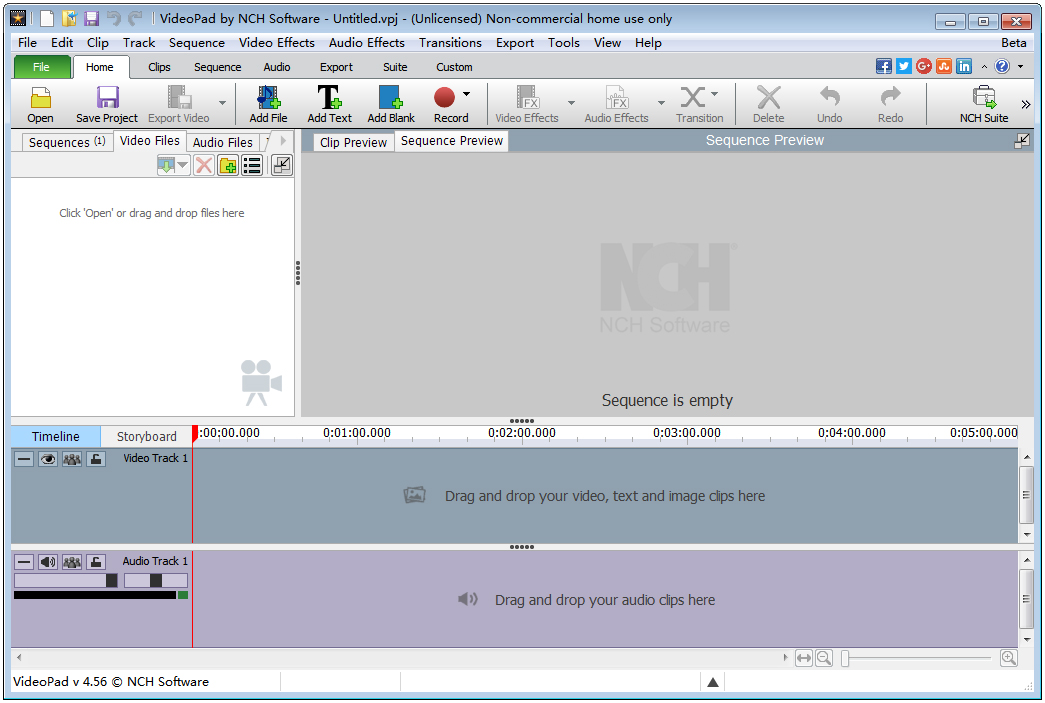1045x703 pixels.
Task: Click the Beta link in menu bar
Action: [1014, 43]
